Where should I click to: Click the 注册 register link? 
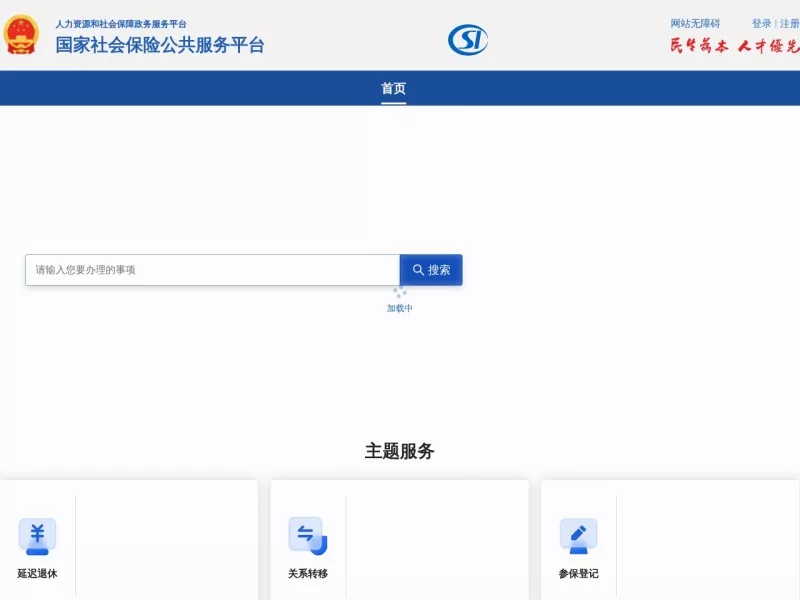[x=789, y=23]
